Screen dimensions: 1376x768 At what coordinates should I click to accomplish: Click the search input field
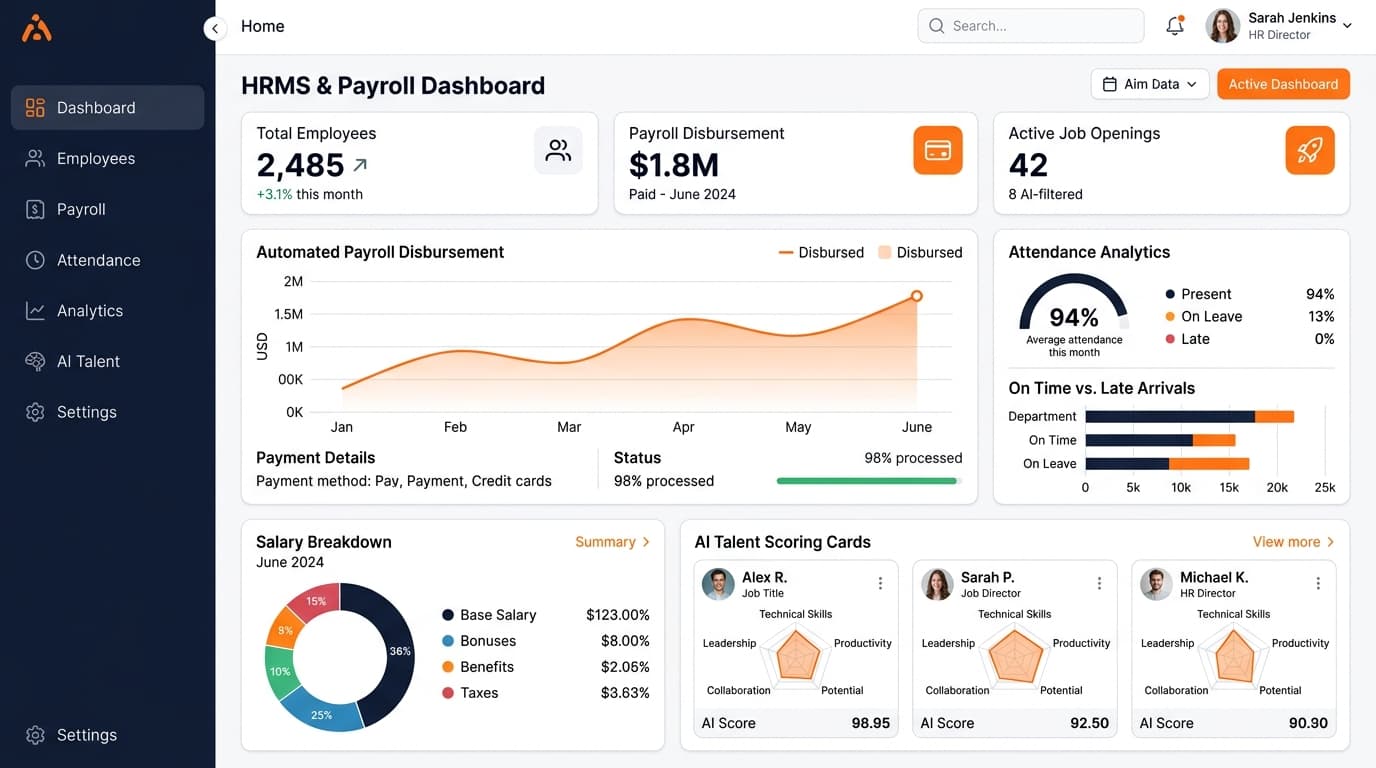(x=1031, y=26)
